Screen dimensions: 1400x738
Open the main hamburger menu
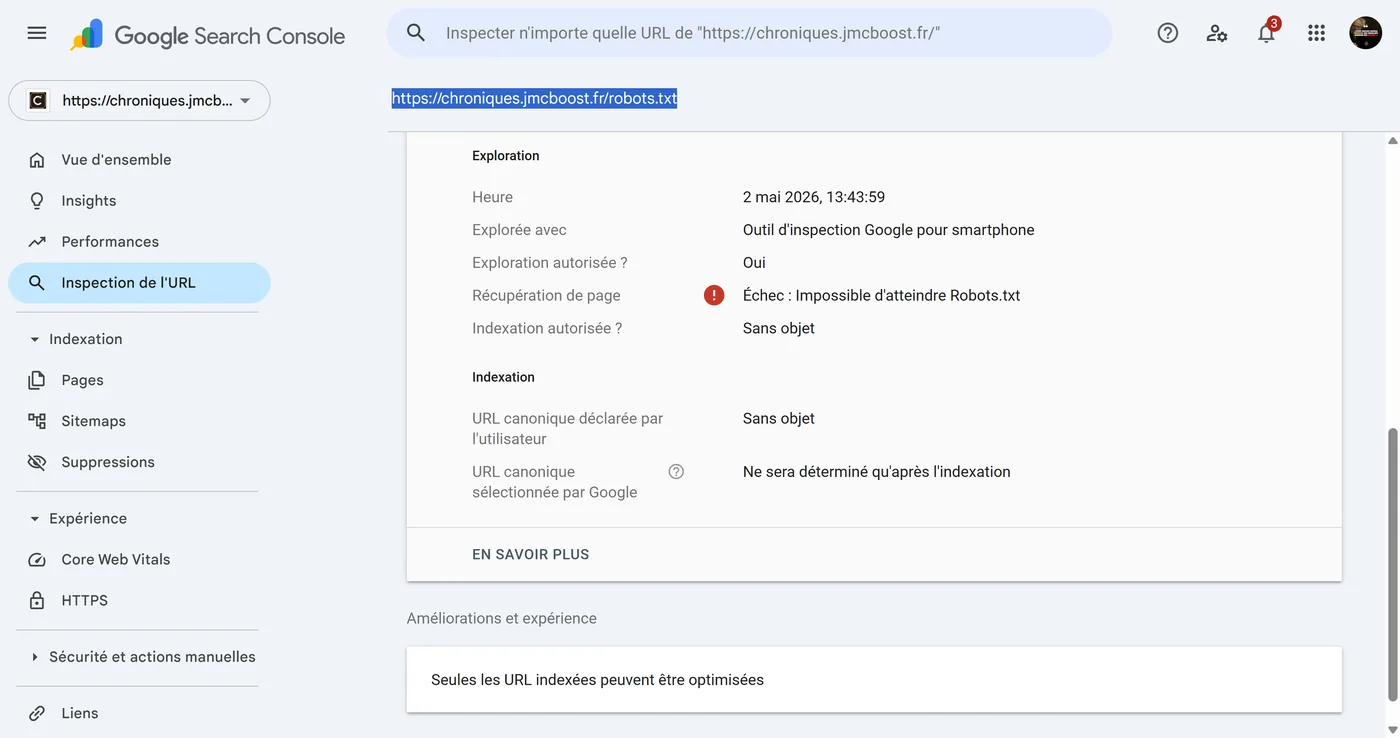(37, 33)
